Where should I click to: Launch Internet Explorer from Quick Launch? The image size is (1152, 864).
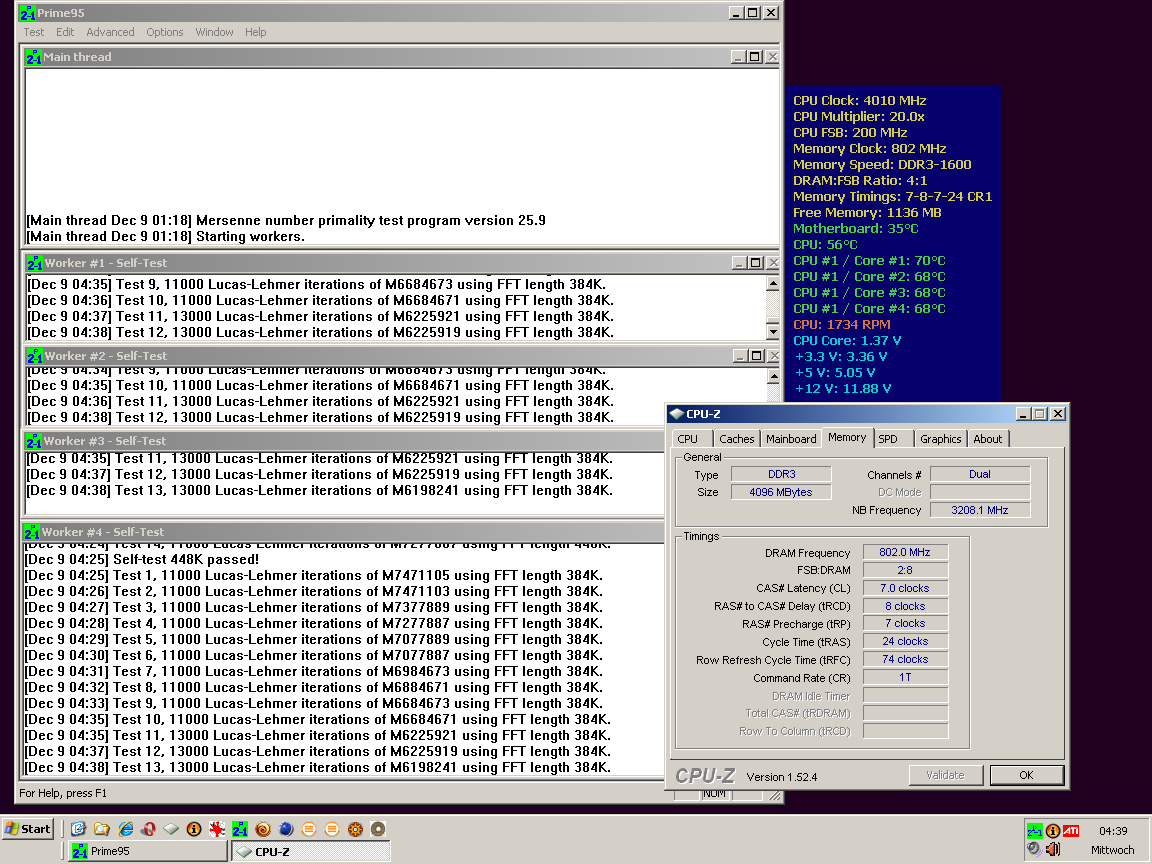click(125, 829)
